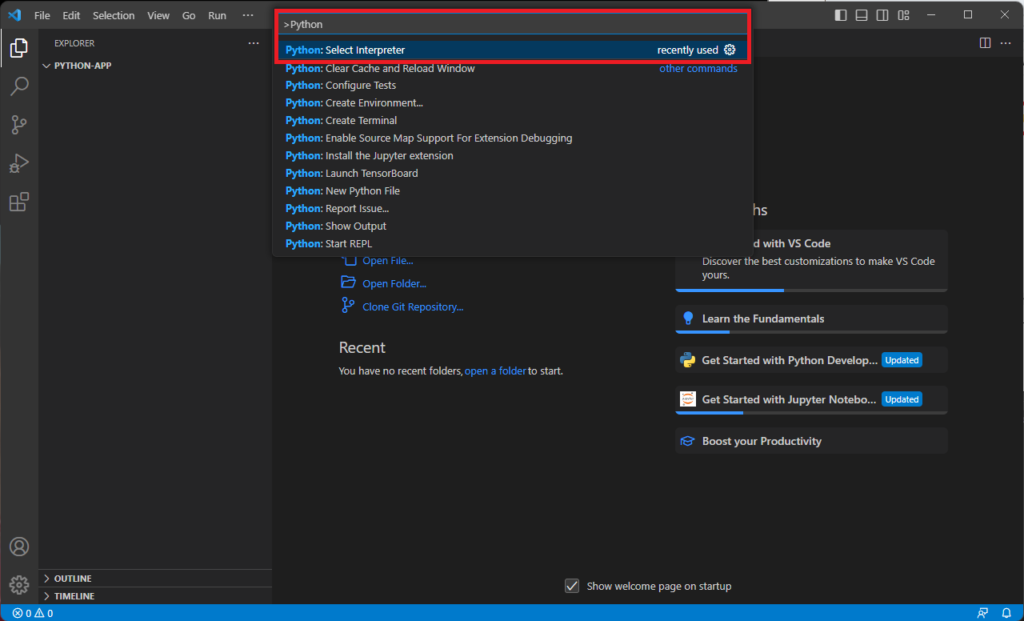The height and width of the screenshot is (621, 1024).
Task: Choose Python: New Python File command
Action: coord(513,191)
